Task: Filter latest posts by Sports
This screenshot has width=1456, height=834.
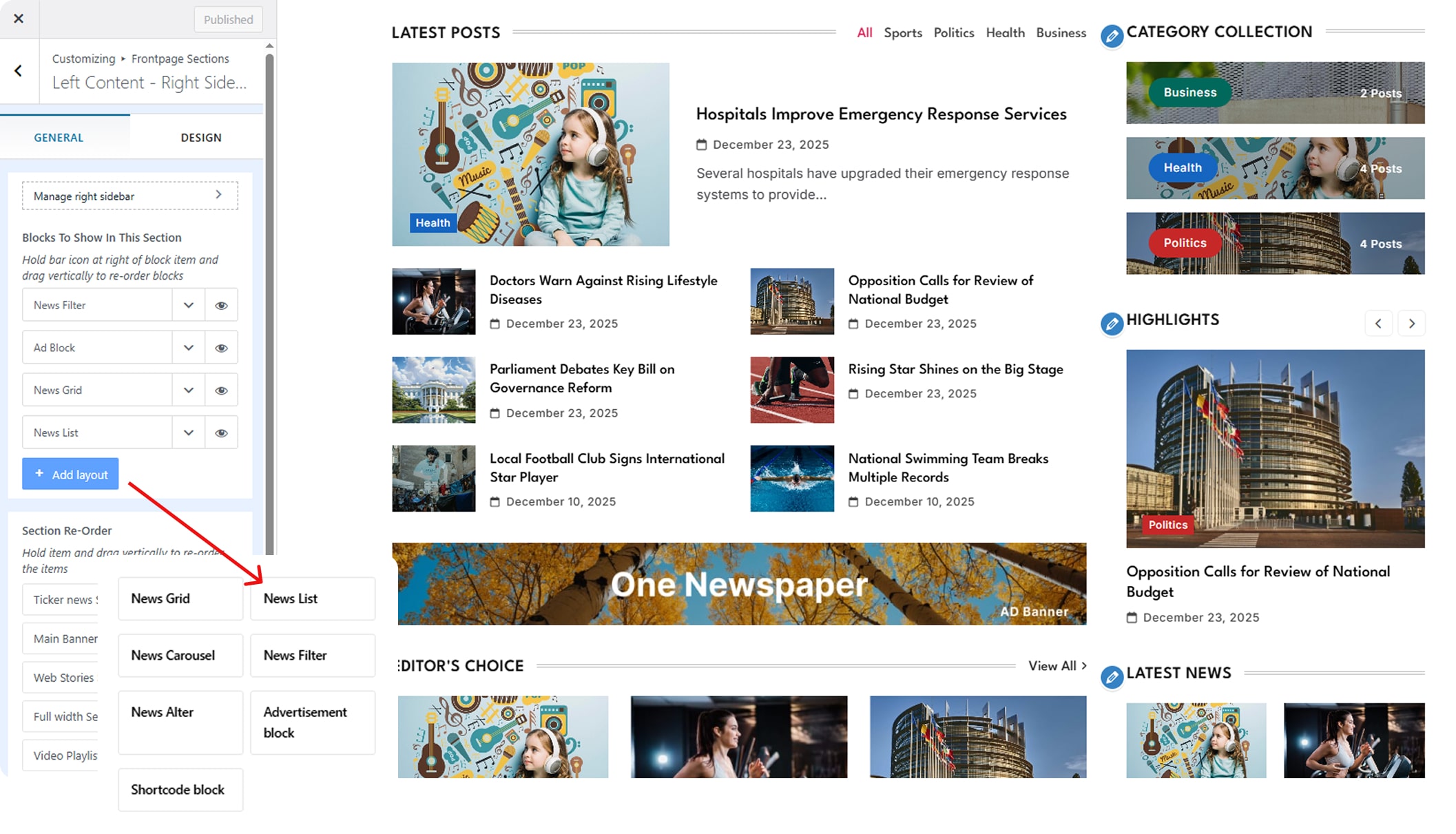Action: 902,33
